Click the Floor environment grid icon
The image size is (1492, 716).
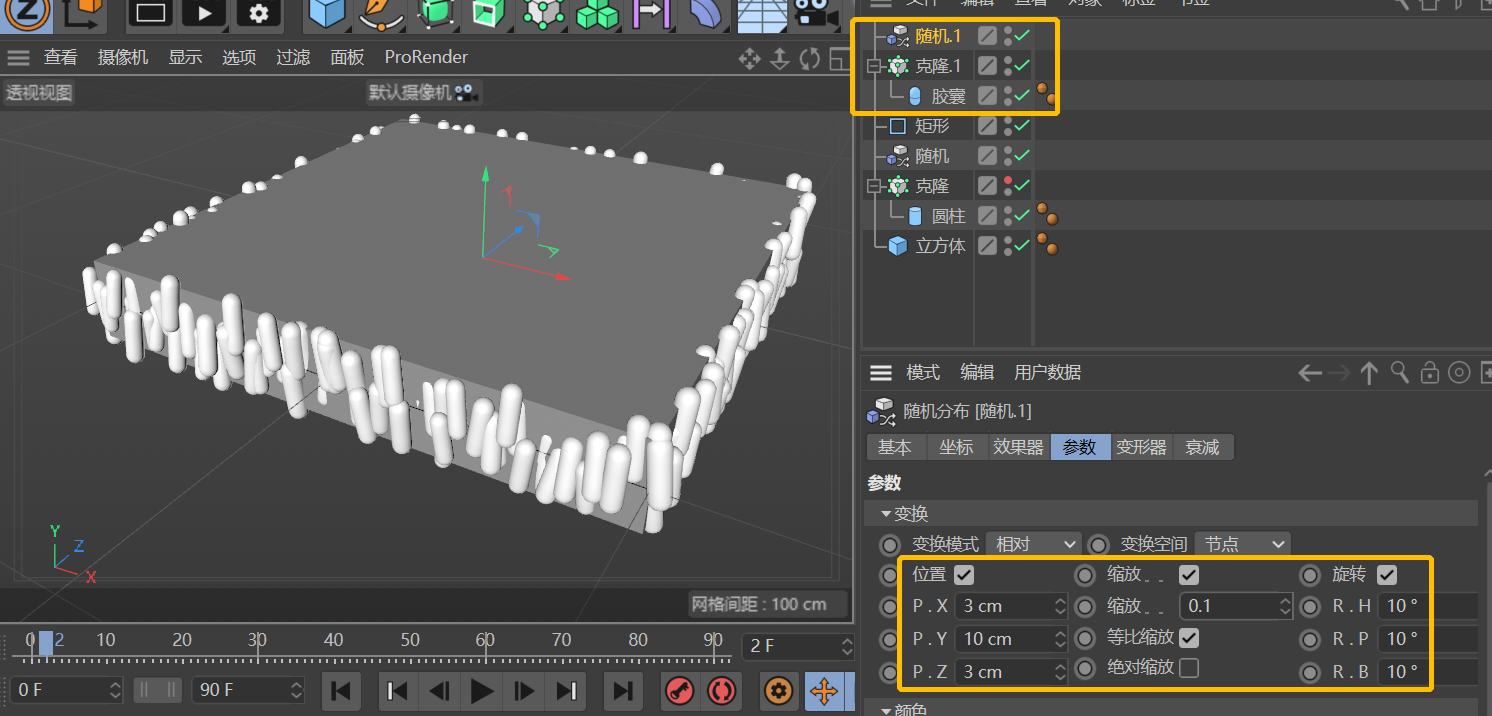point(761,14)
